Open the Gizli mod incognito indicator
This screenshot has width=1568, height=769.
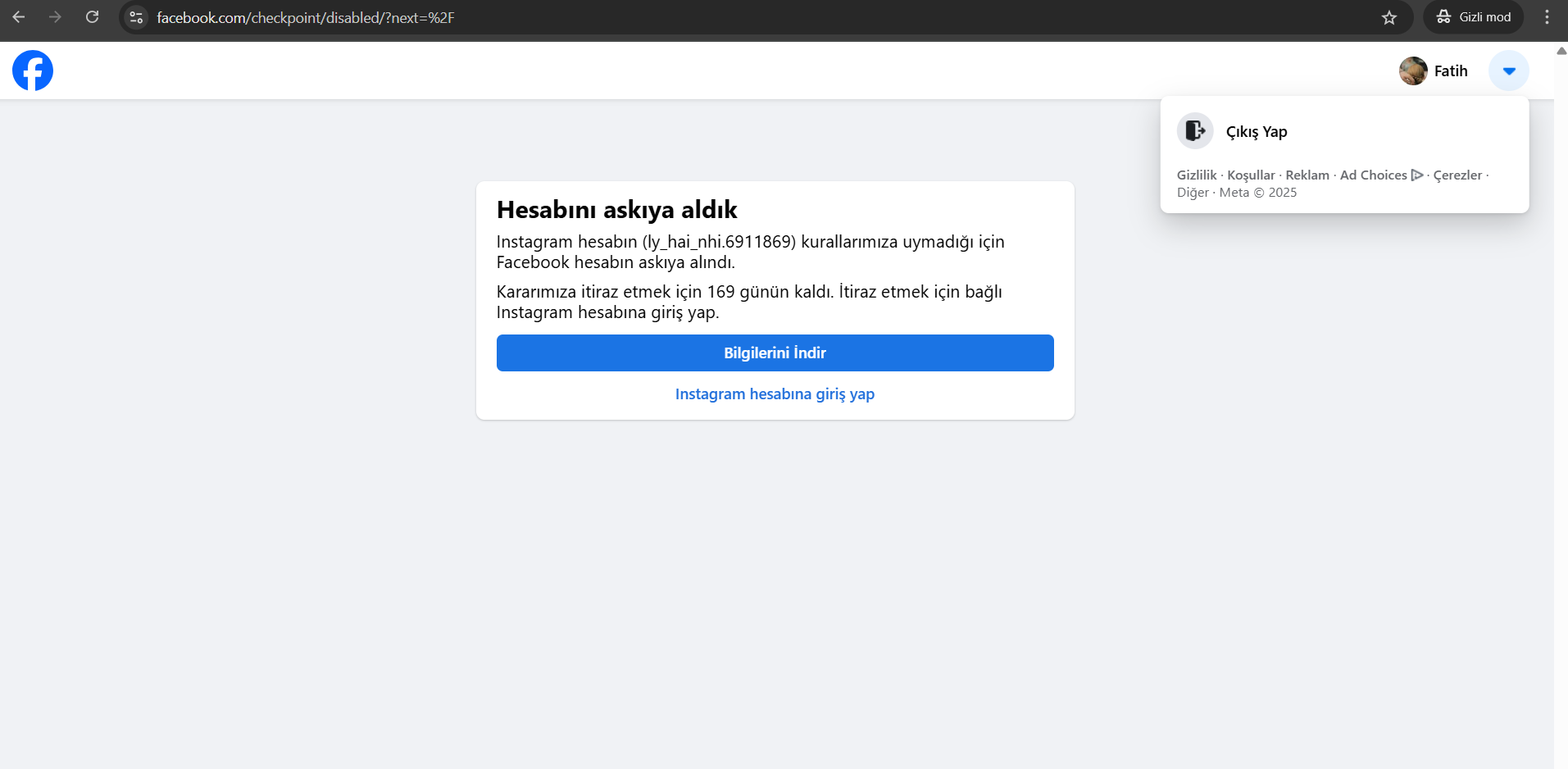[x=1474, y=17]
